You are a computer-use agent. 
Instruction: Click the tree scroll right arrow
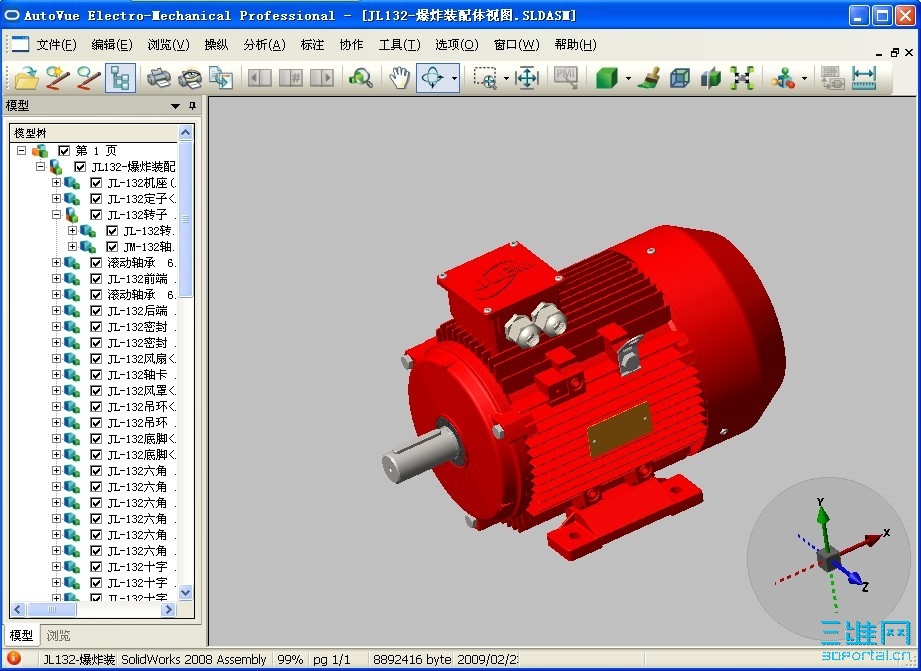(x=169, y=609)
